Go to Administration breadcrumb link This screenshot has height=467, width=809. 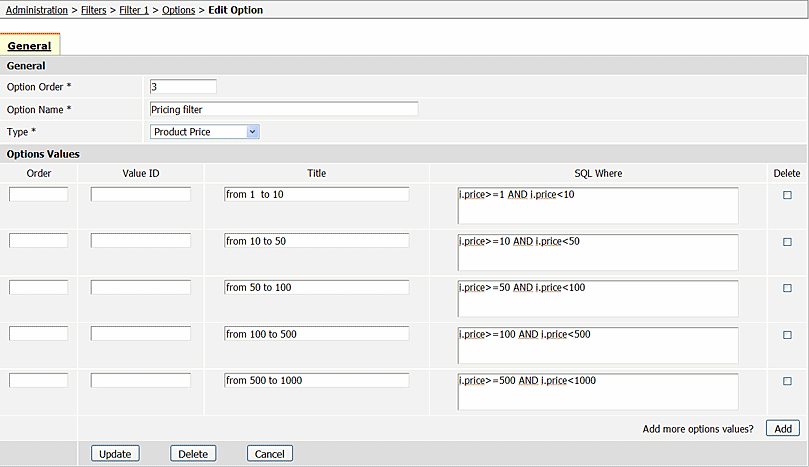coord(37,10)
